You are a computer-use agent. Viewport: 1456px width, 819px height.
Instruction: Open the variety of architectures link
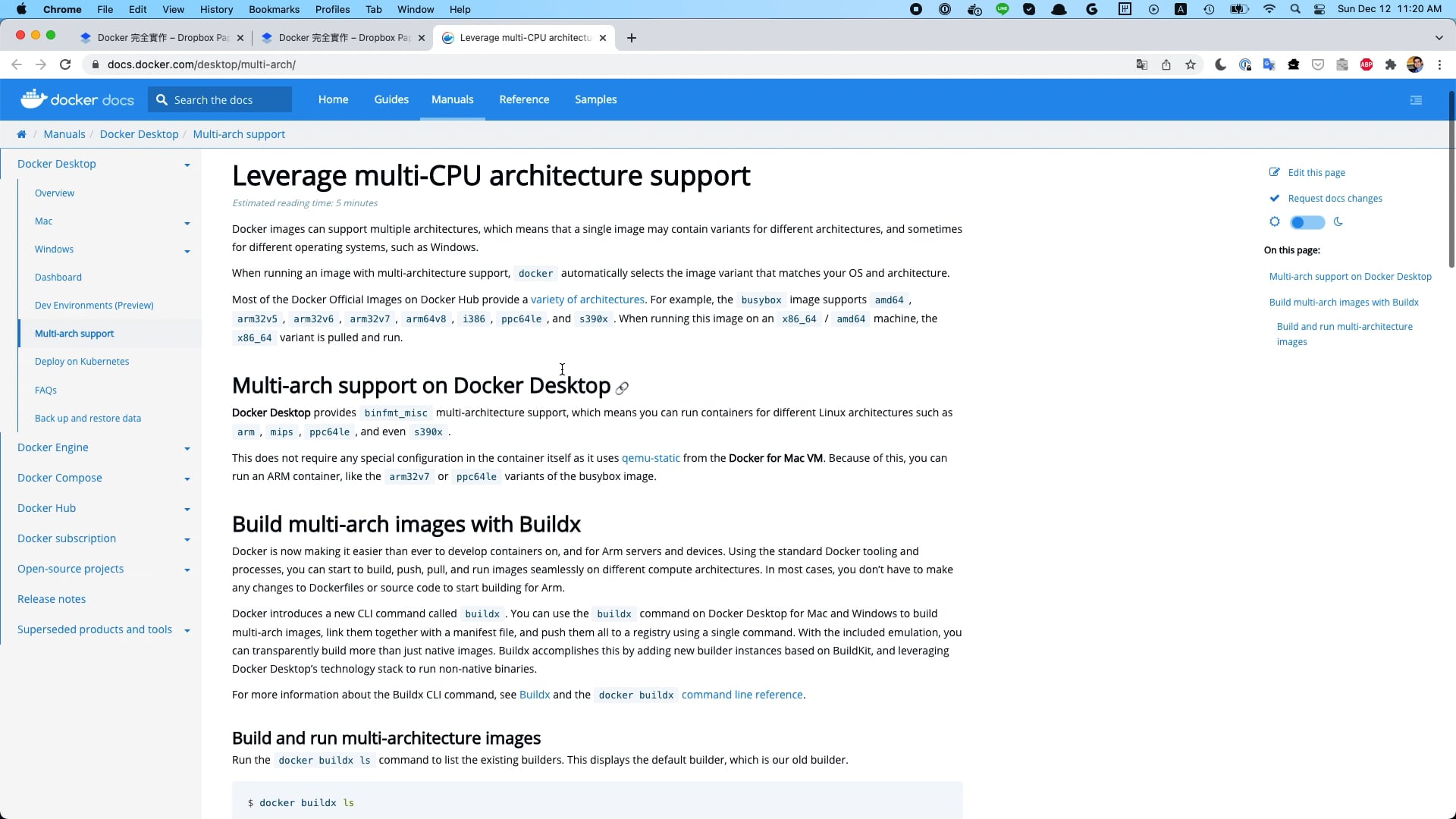point(587,300)
